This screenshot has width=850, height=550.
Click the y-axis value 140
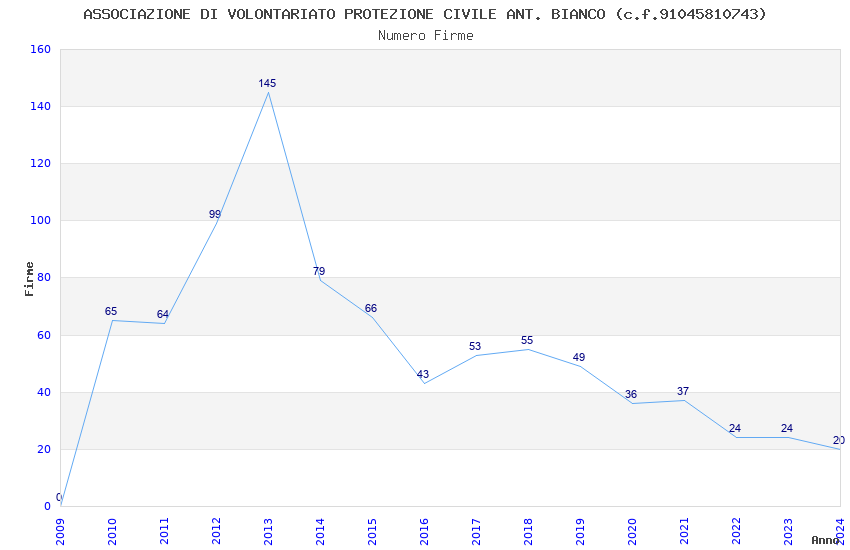pos(40,106)
